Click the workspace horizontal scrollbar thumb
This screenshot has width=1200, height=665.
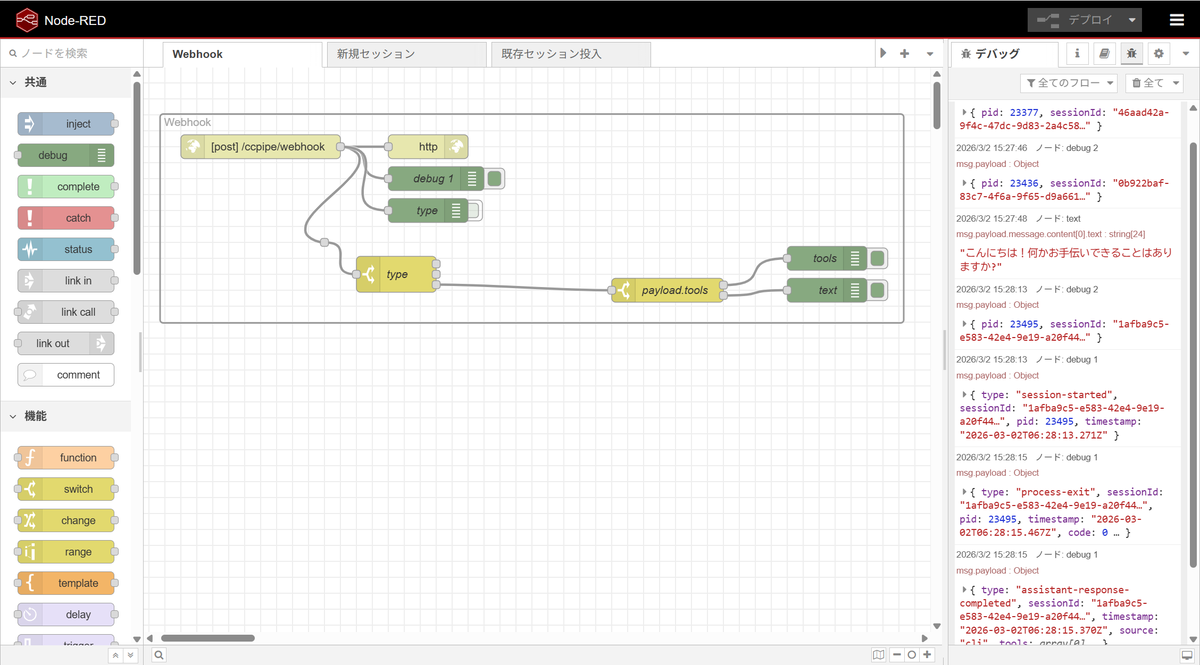tap(208, 638)
